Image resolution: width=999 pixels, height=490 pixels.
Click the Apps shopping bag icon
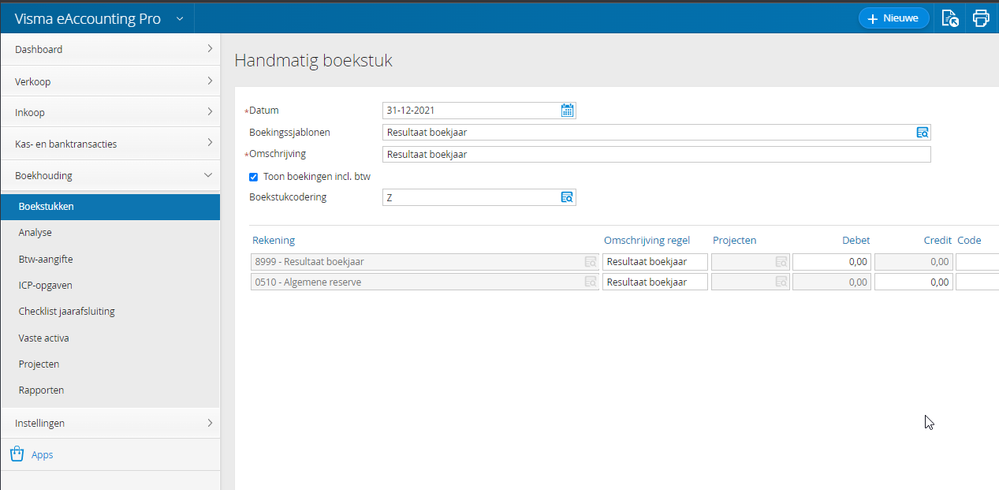point(17,454)
